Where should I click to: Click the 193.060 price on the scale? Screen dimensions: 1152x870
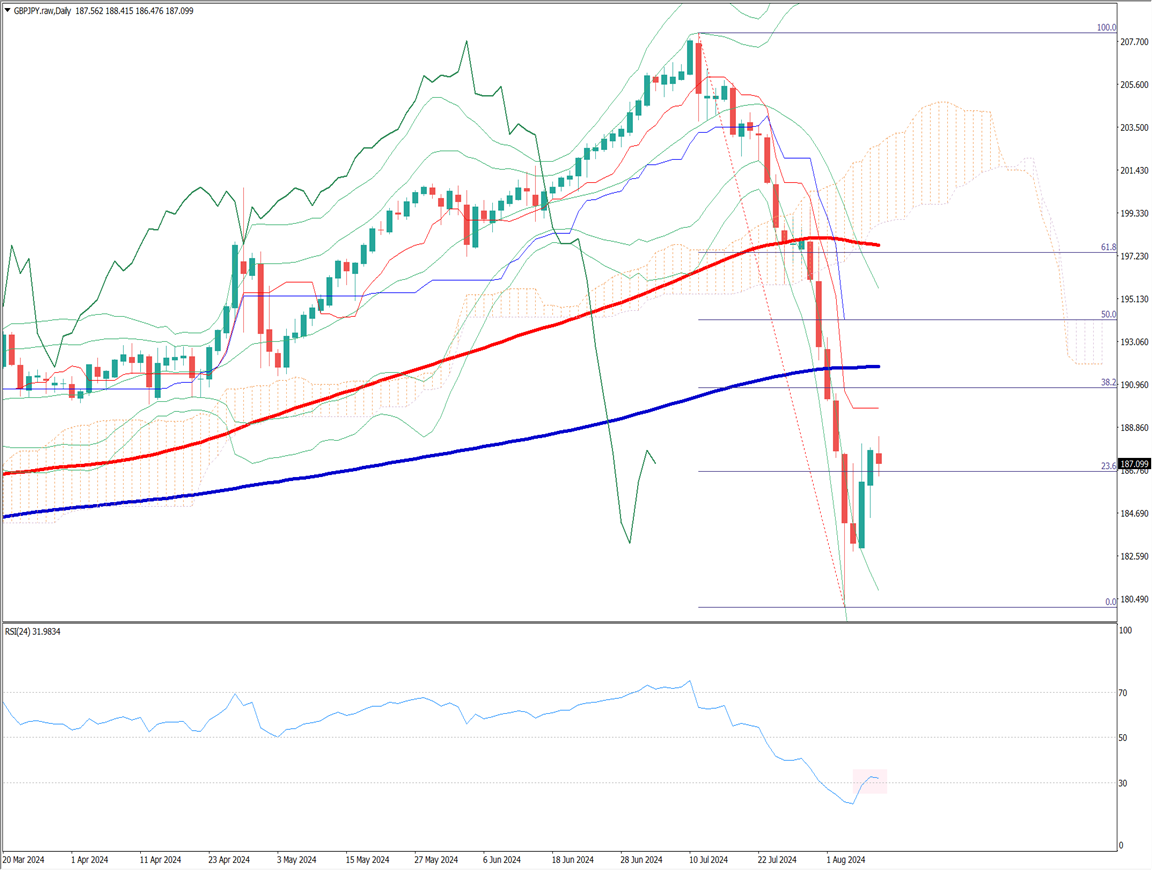click(x=1134, y=342)
